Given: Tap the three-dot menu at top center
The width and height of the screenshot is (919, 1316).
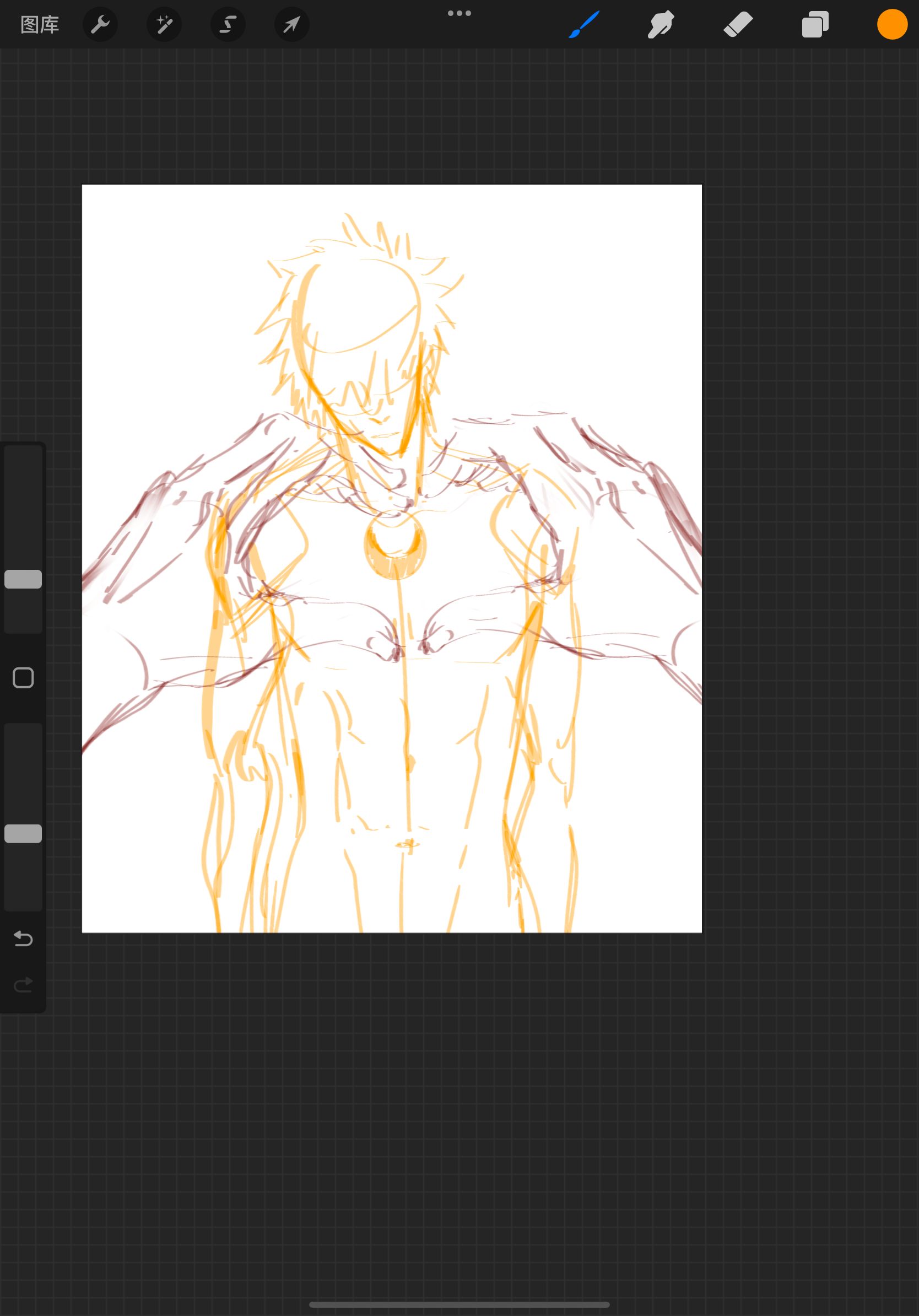Looking at the screenshot, I should click(x=459, y=13).
